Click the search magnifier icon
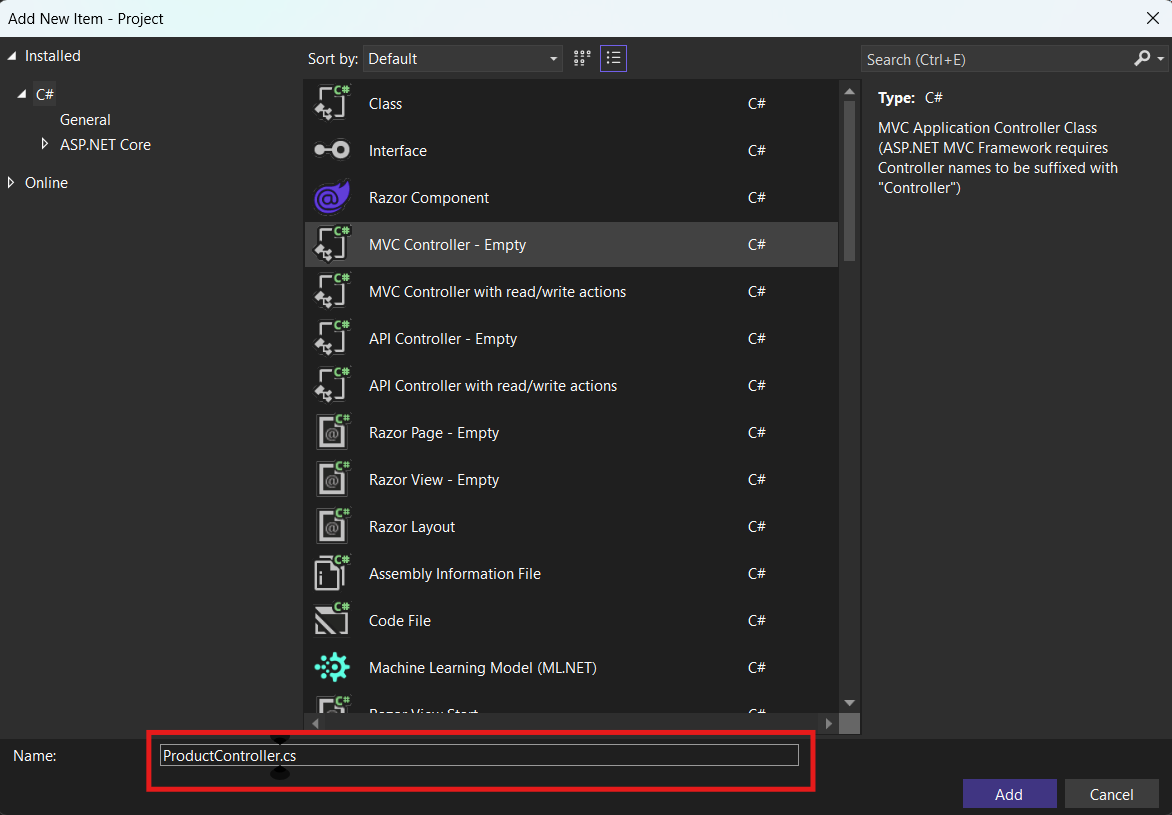 (1142, 59)
